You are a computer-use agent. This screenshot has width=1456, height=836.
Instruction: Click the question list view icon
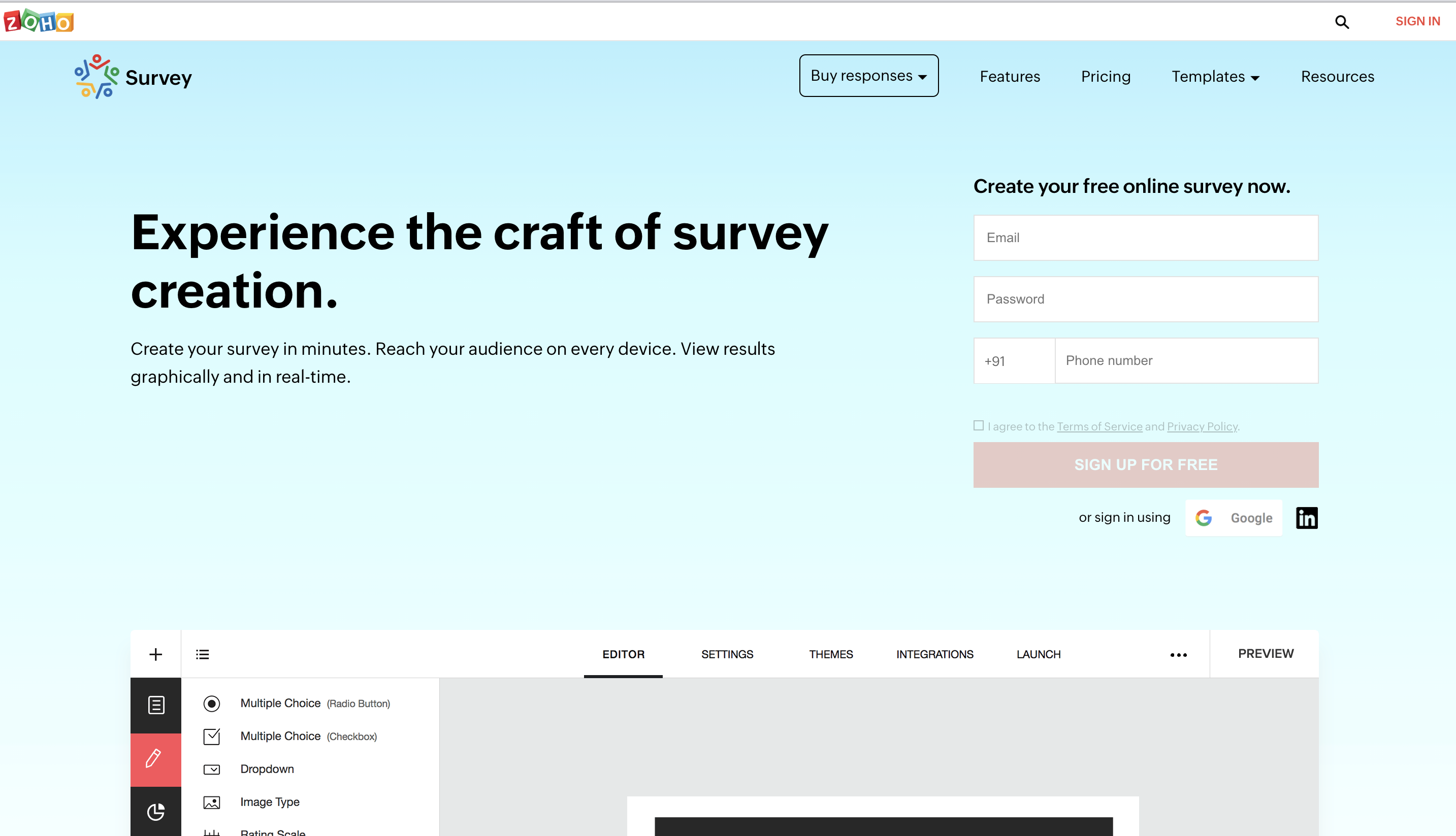click(204, 654)
